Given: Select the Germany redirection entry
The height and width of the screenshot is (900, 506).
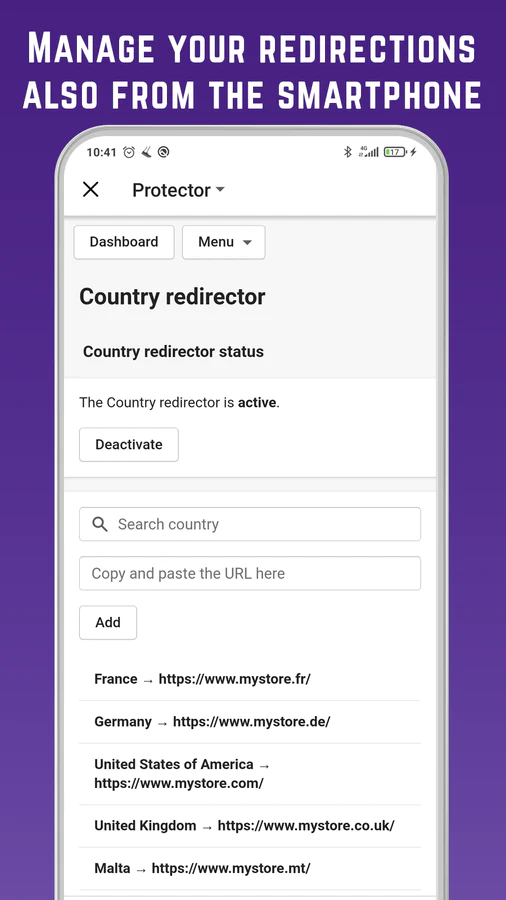Looking at the screenshot, I should [250, 722].
